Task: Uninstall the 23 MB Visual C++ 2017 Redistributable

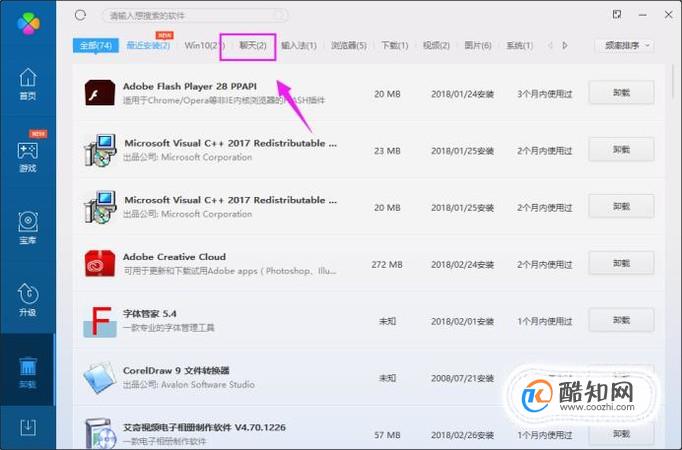Action: click(621, 150)
